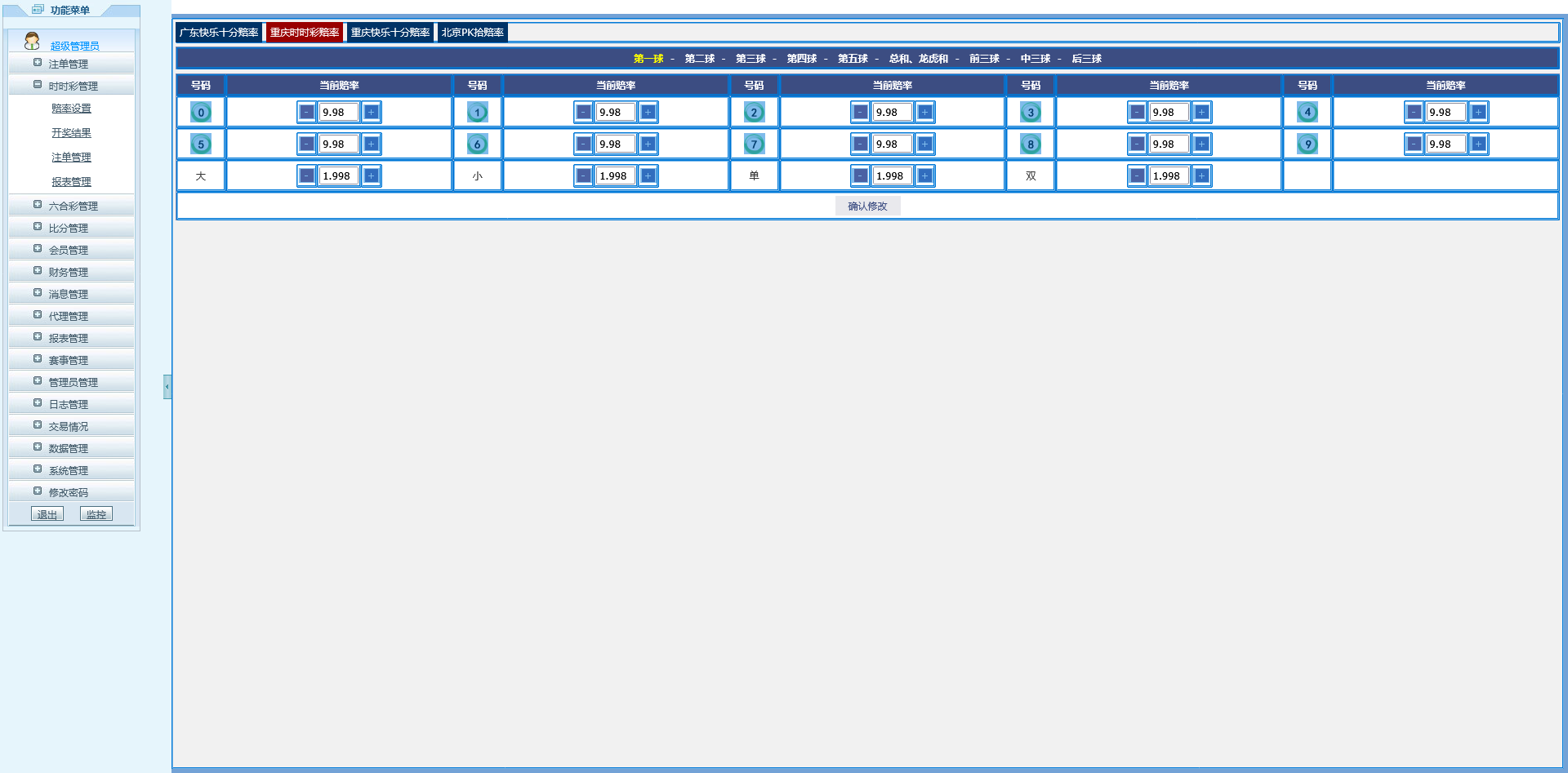Open the 广东快乐十分赔率 tab
Viewport: 1568px width, 773px height.
218,33
